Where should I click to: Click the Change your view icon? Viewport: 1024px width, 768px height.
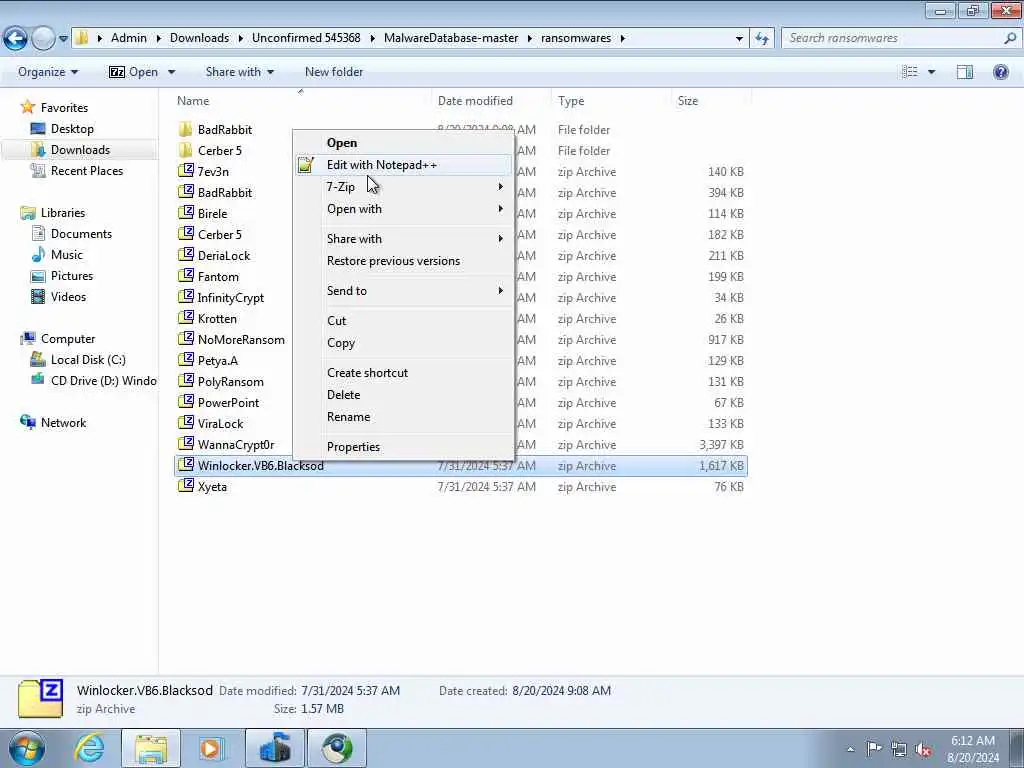(x=910, y=72)
